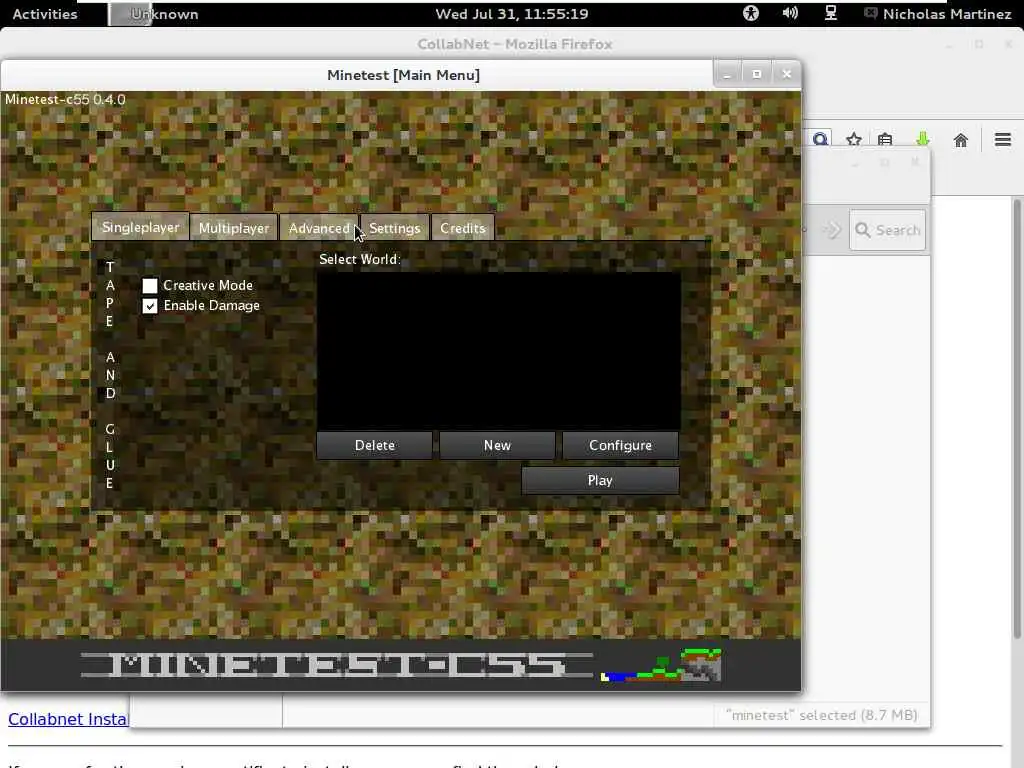The image size is (1024, 768).
Task: Close the Minetest Main Menu window
Action: [x=787, y=74]
